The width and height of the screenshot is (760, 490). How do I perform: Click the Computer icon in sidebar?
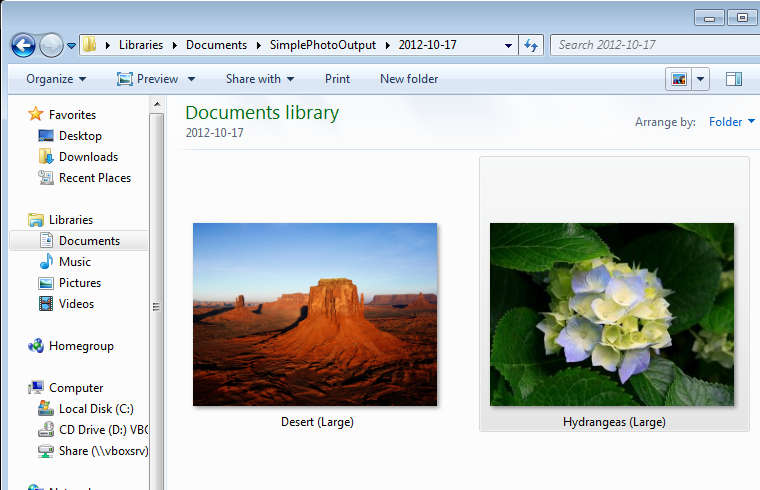[x=36, y=387]
